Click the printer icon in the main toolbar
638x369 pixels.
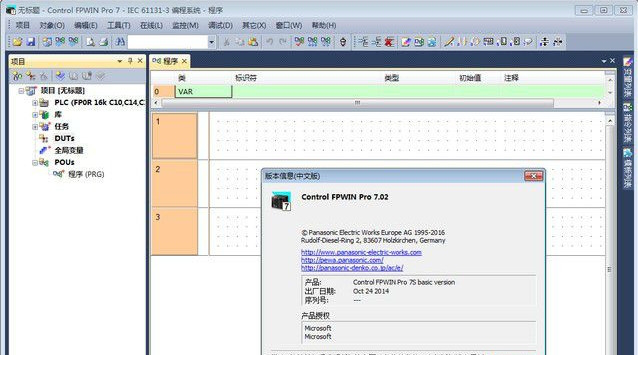pos(104,41)
